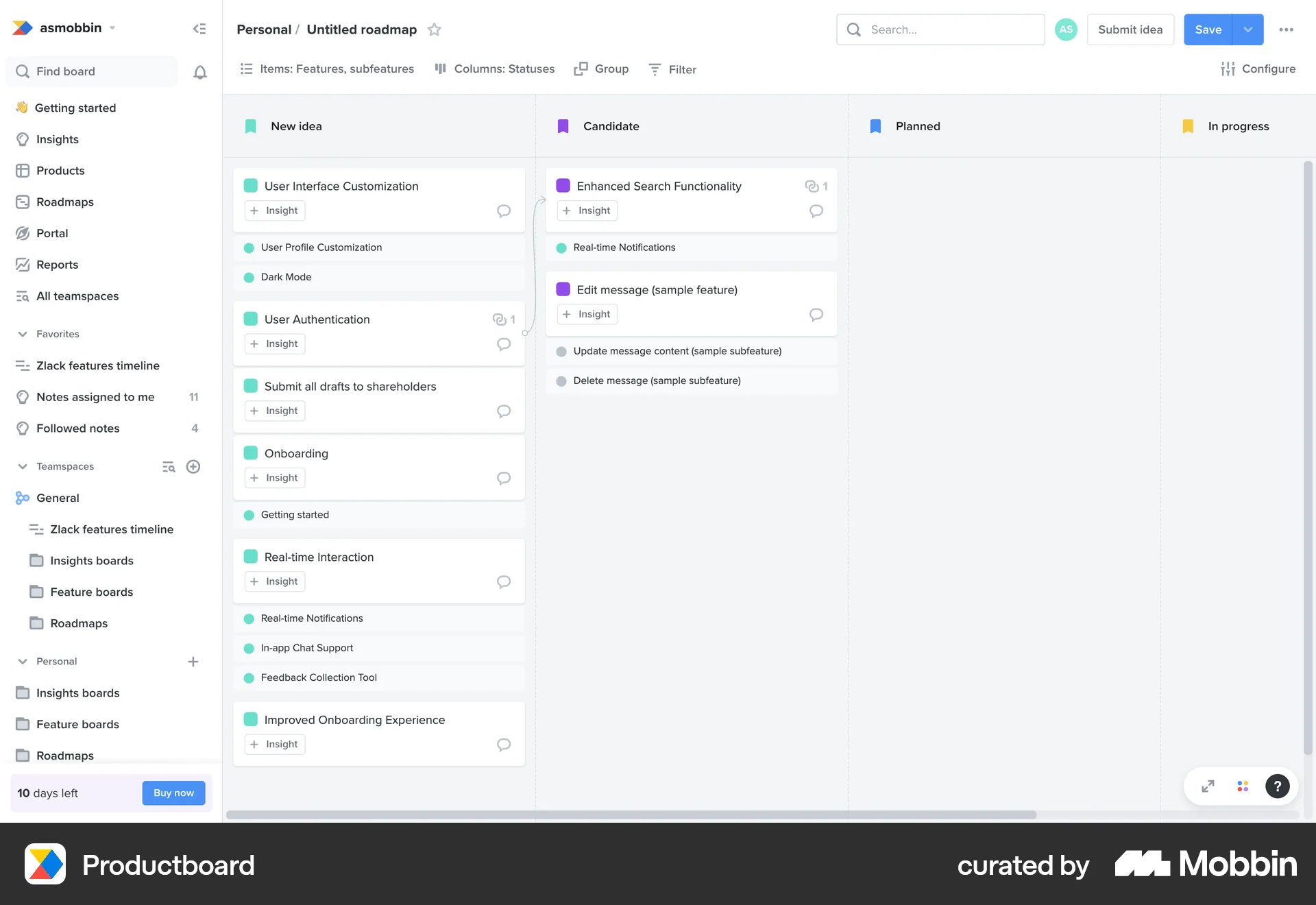
Task: Collapse the left sidebar
Action: tap(199, 28)
